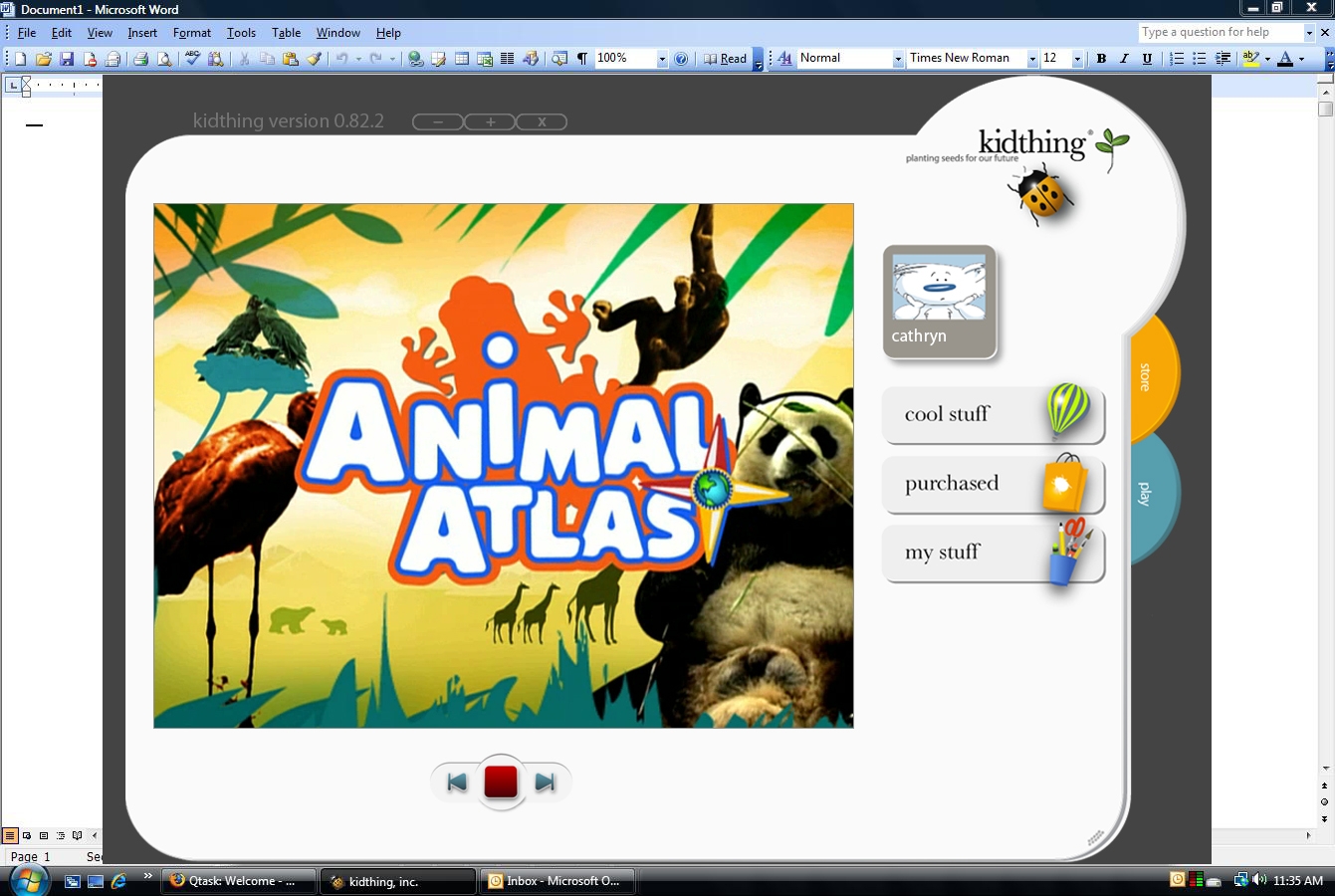Expand the help question dropdown arrow
The width and height of the screenshot is (1335, 896).
1309,33
